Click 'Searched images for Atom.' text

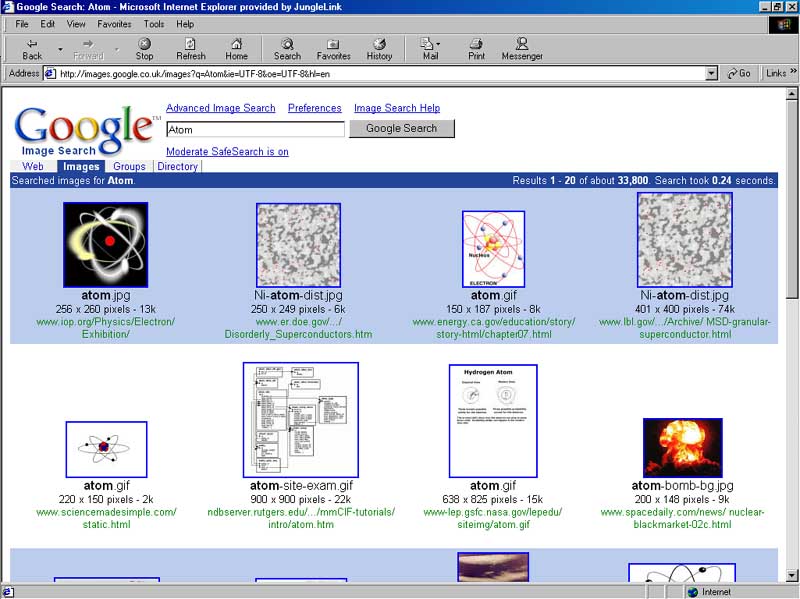coord(73,180)
